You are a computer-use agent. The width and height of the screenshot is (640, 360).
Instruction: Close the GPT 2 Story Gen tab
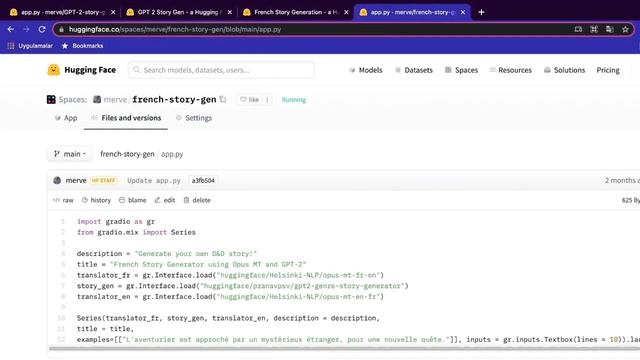(229, 12)
